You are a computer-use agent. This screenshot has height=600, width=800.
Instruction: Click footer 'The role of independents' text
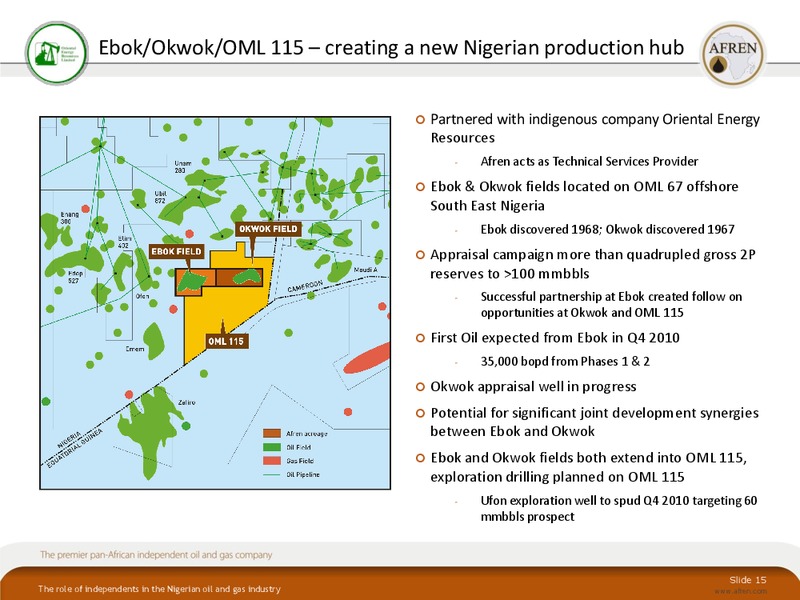click(159, 589)
